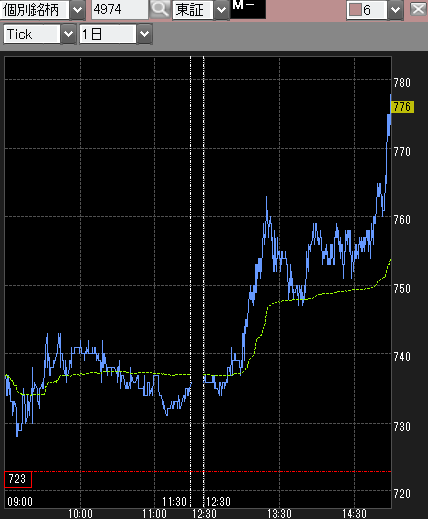Click the Tick chart type field
Screen dimensions: 428x519
click(32, 34)
